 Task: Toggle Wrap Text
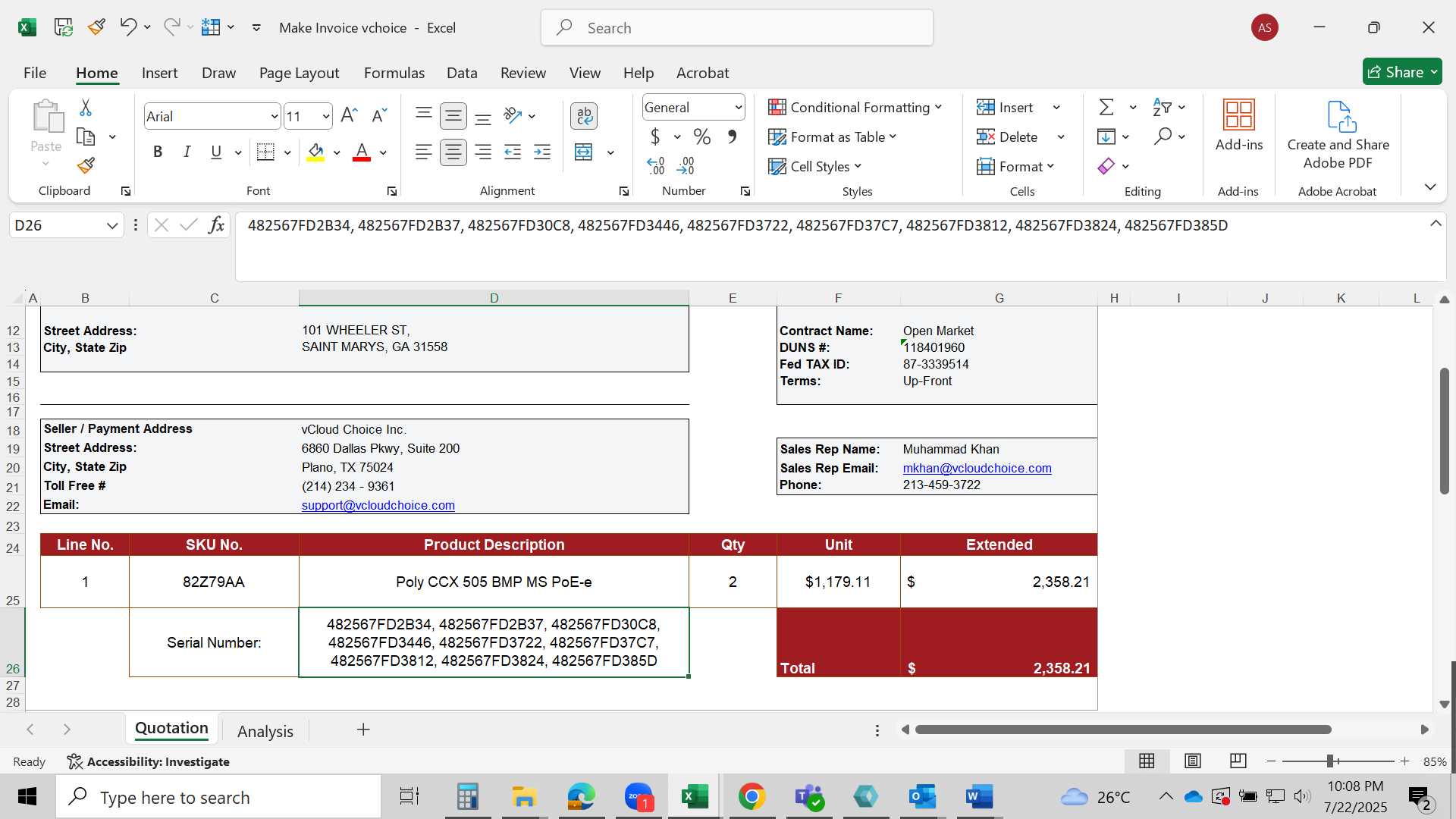coord(584,115)
